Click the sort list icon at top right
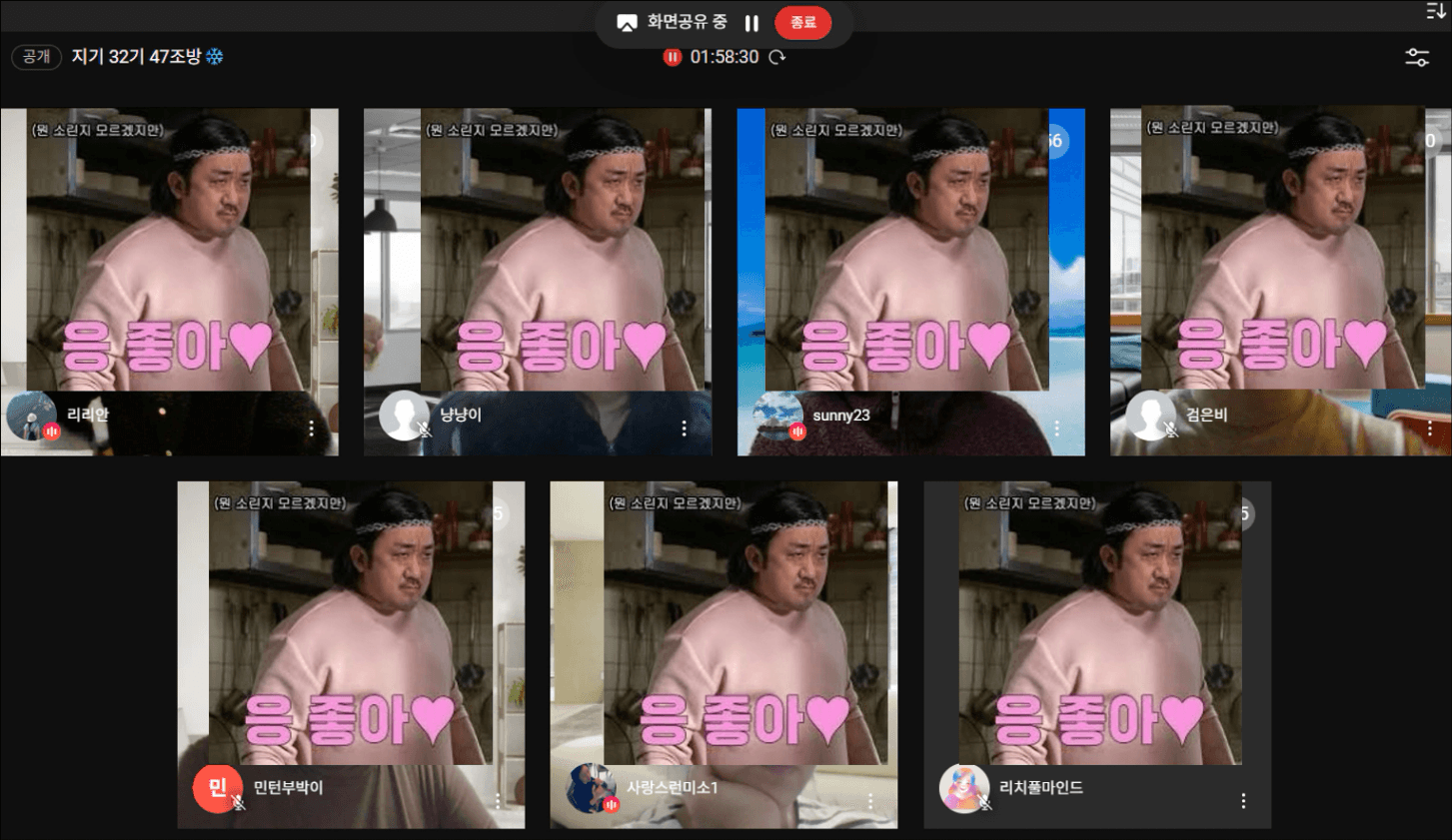 [x=1435, y=11]
